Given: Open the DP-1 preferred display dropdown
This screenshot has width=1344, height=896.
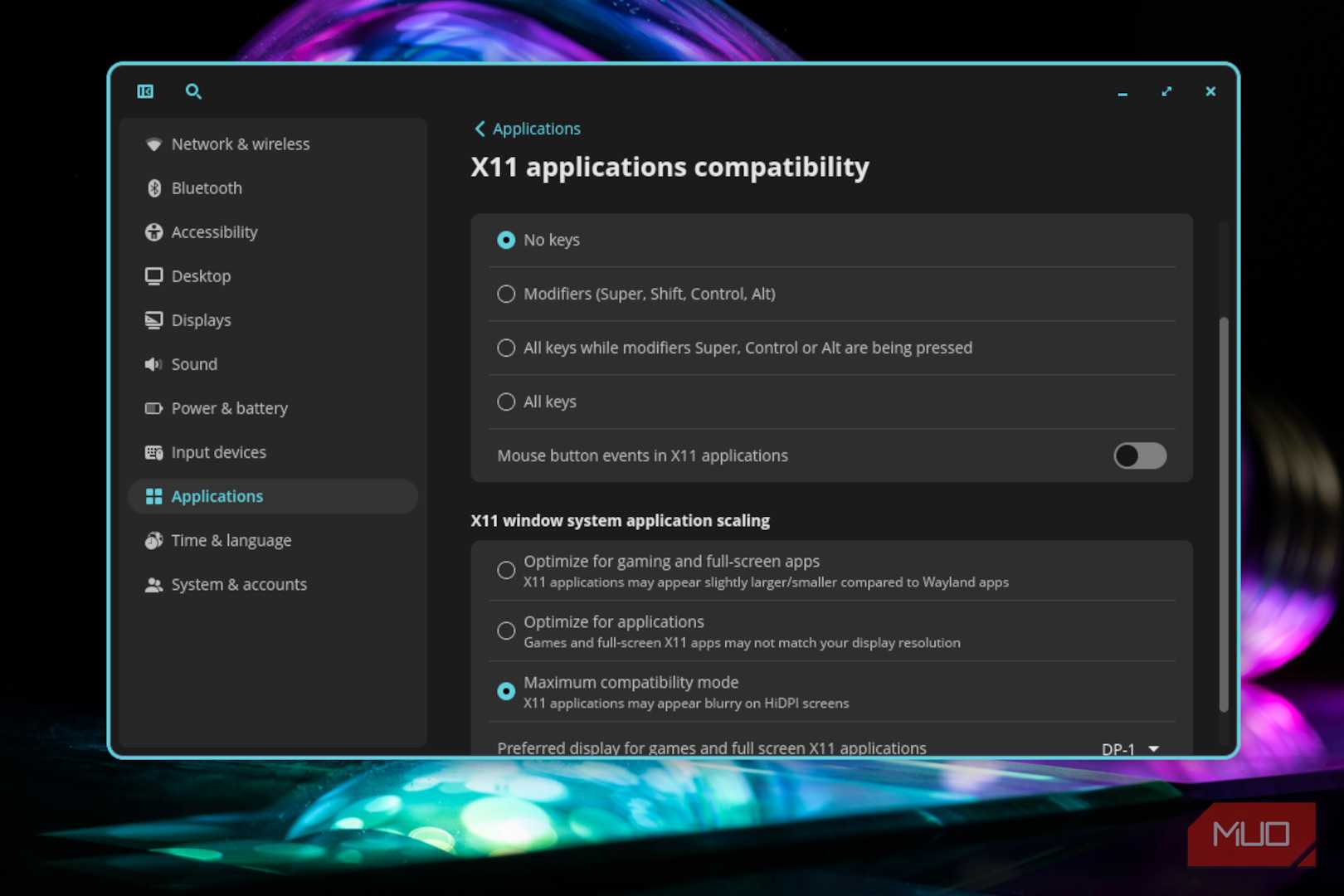Looking at the screenshot, I should pyautogui.click(x=1130, y=748).
